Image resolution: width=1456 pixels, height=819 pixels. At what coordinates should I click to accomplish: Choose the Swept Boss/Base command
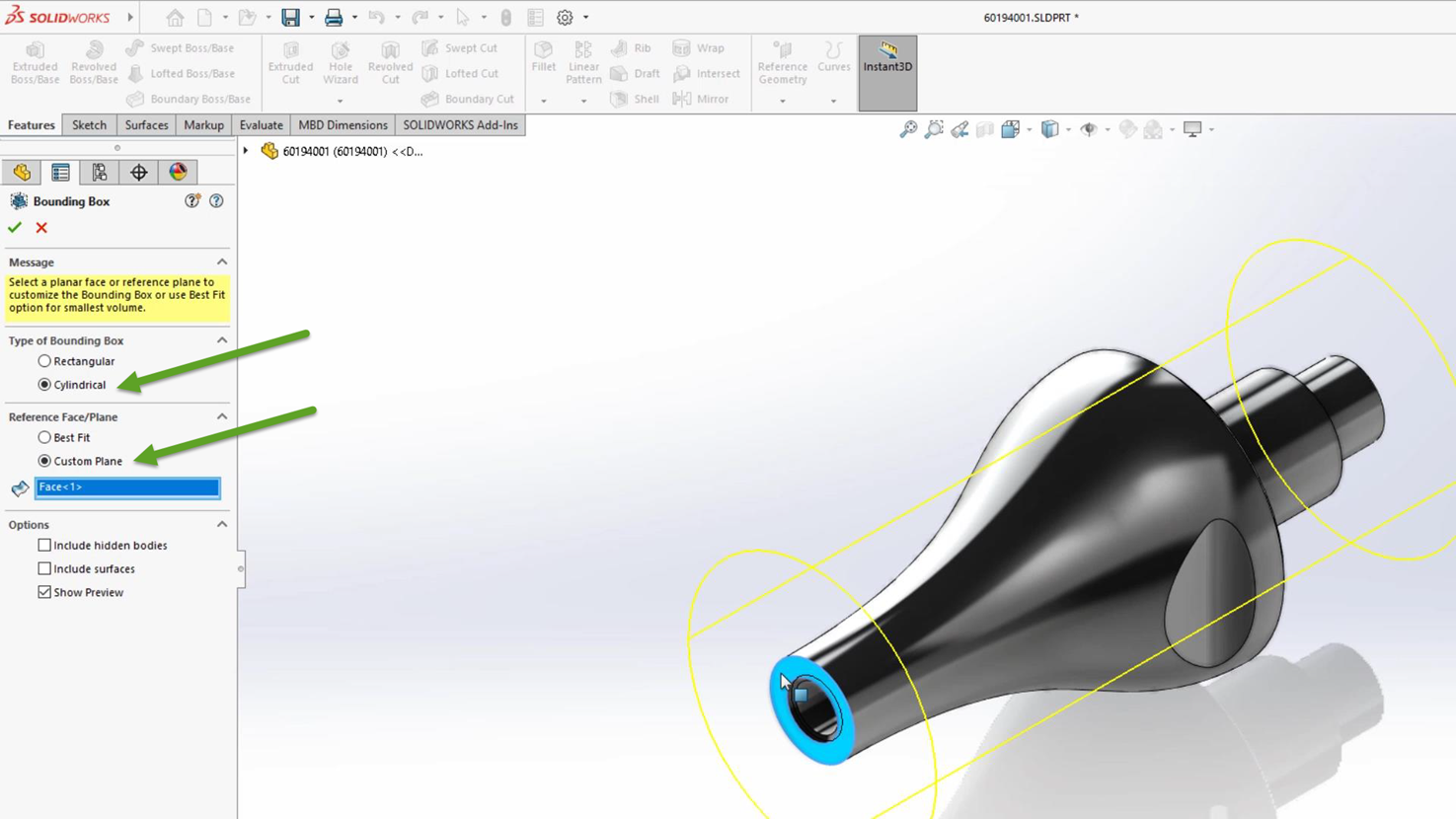tap(181, 47)
